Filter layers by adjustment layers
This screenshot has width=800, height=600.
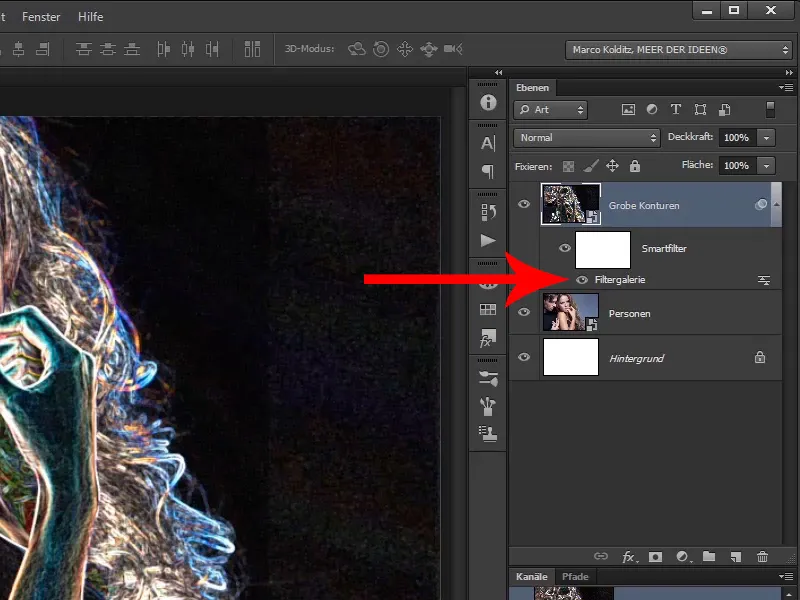point(652,110)
